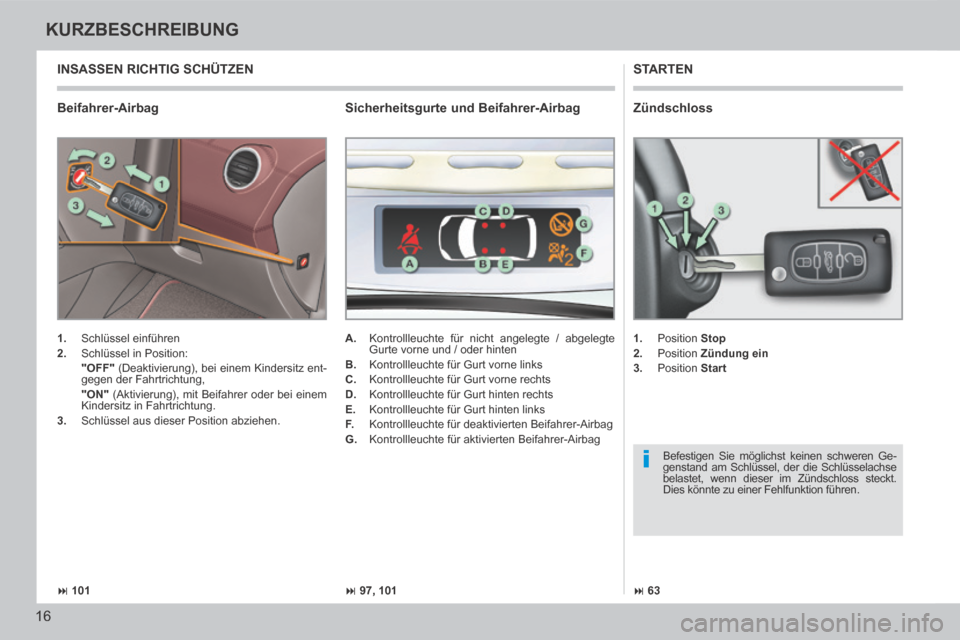Click the page reference arrow before 101
The height and width of the screenshot is (640, 960).
(x=62, y=591)
